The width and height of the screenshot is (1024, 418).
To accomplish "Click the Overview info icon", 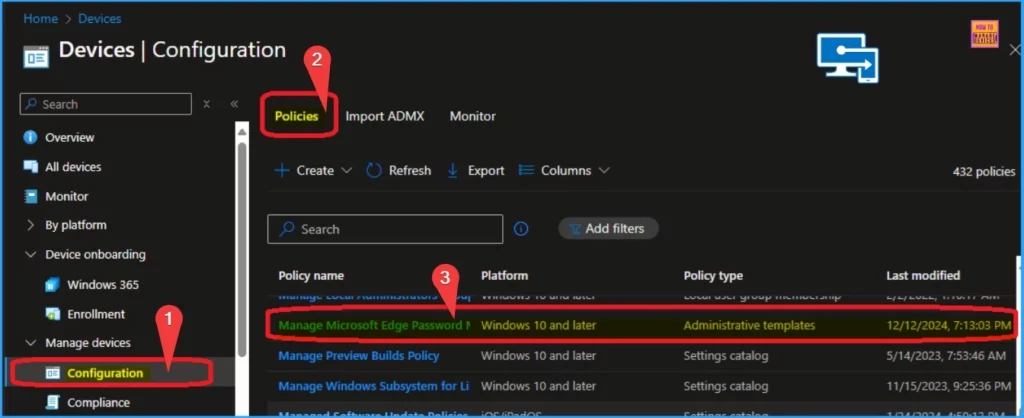I will coord(30,137).
